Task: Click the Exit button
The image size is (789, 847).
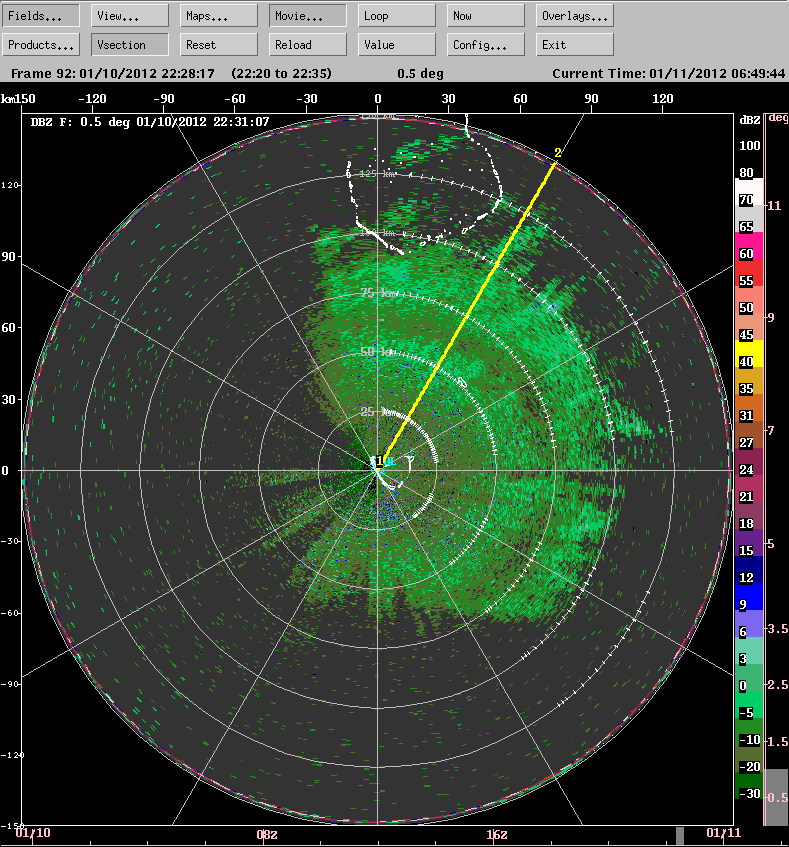Action: tap(575, 44)
